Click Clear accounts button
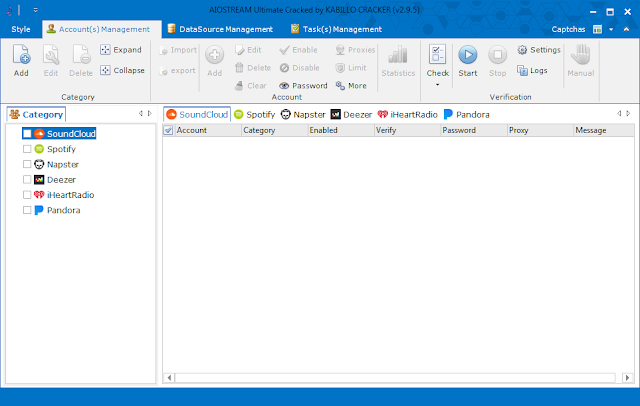 coord(251,86)
